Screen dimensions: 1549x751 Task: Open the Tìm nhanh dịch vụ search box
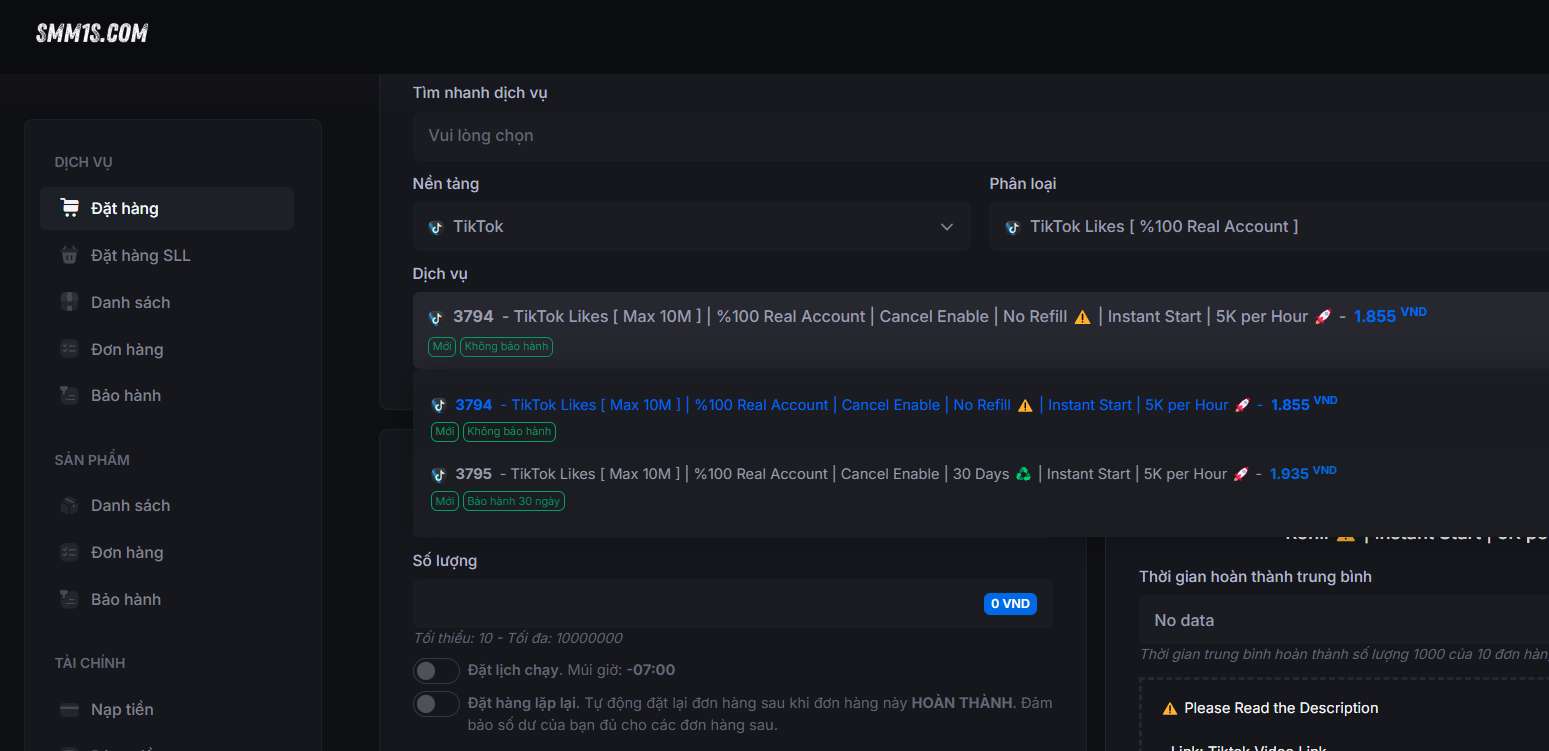[980, 135]
